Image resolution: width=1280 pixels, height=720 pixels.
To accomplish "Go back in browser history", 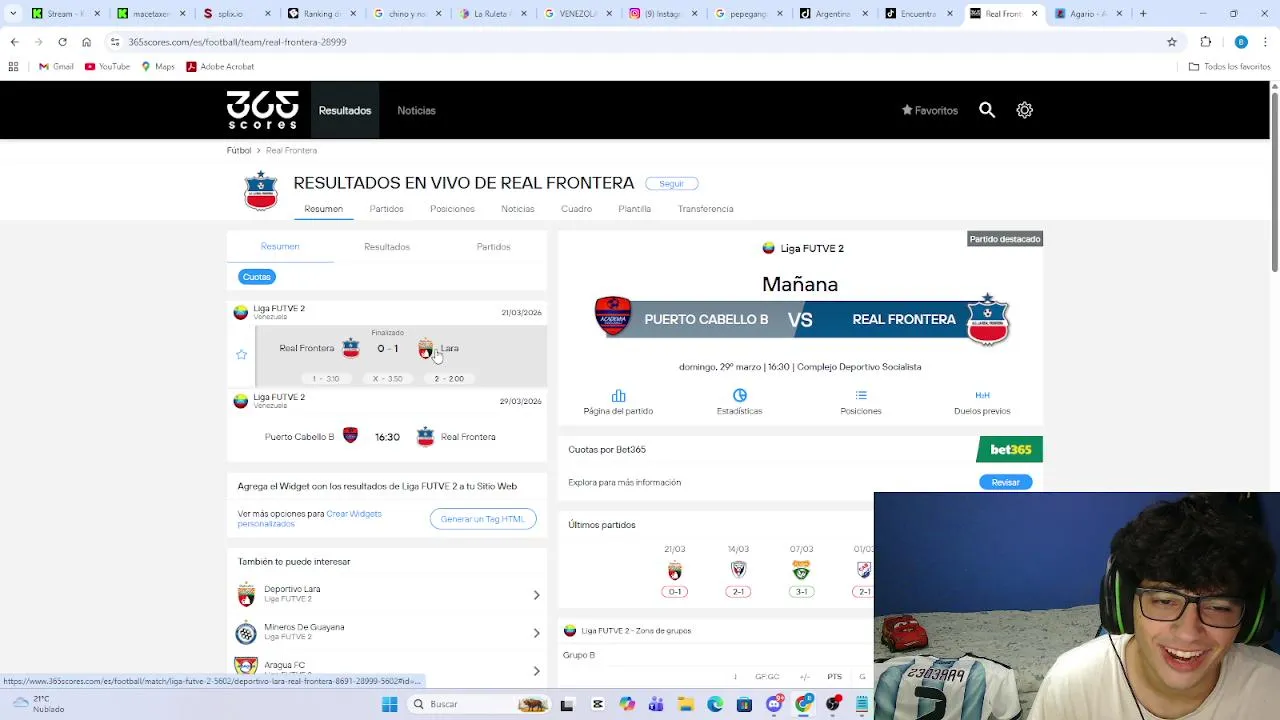I will coord(14,42).
